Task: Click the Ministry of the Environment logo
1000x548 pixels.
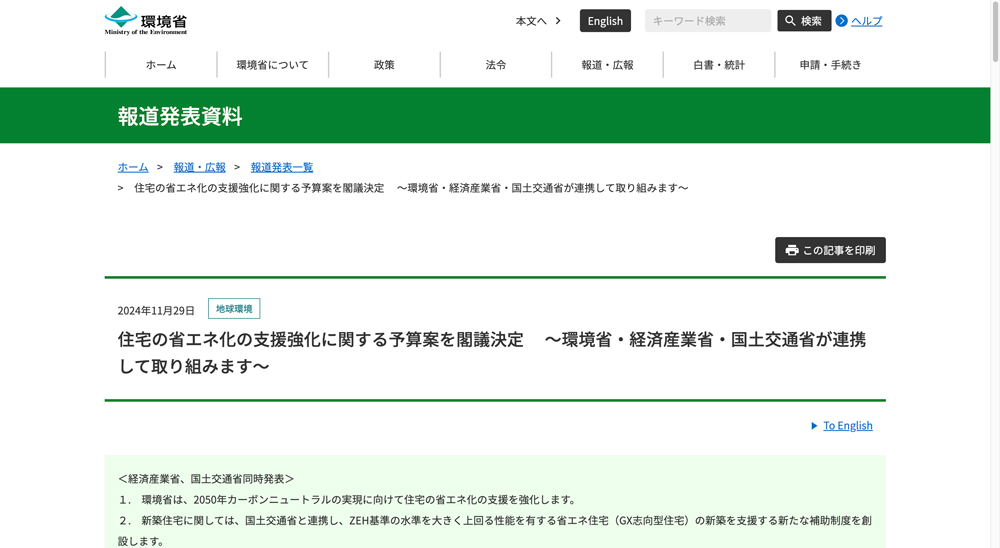Action: (146, 21)
